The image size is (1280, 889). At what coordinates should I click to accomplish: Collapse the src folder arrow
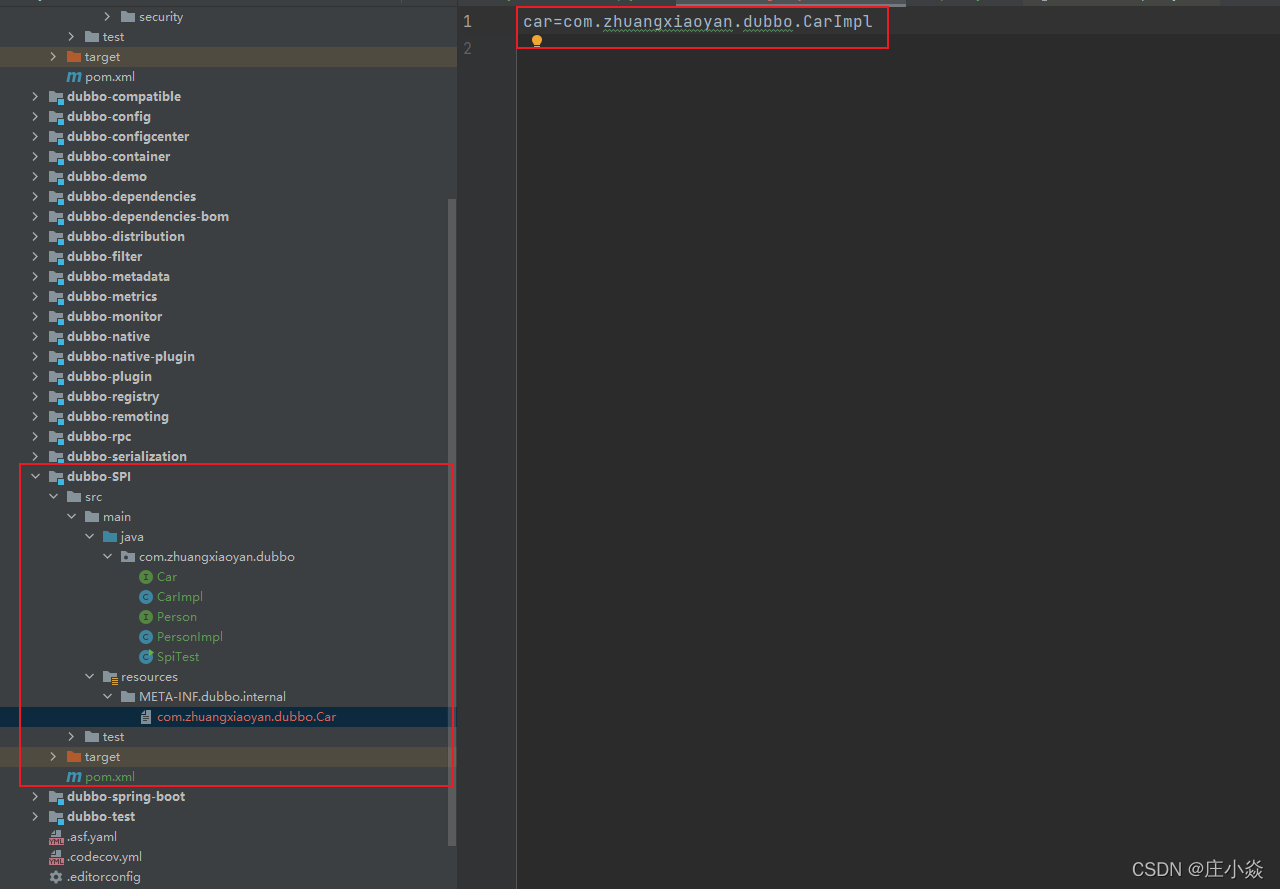tap(53, 497)
